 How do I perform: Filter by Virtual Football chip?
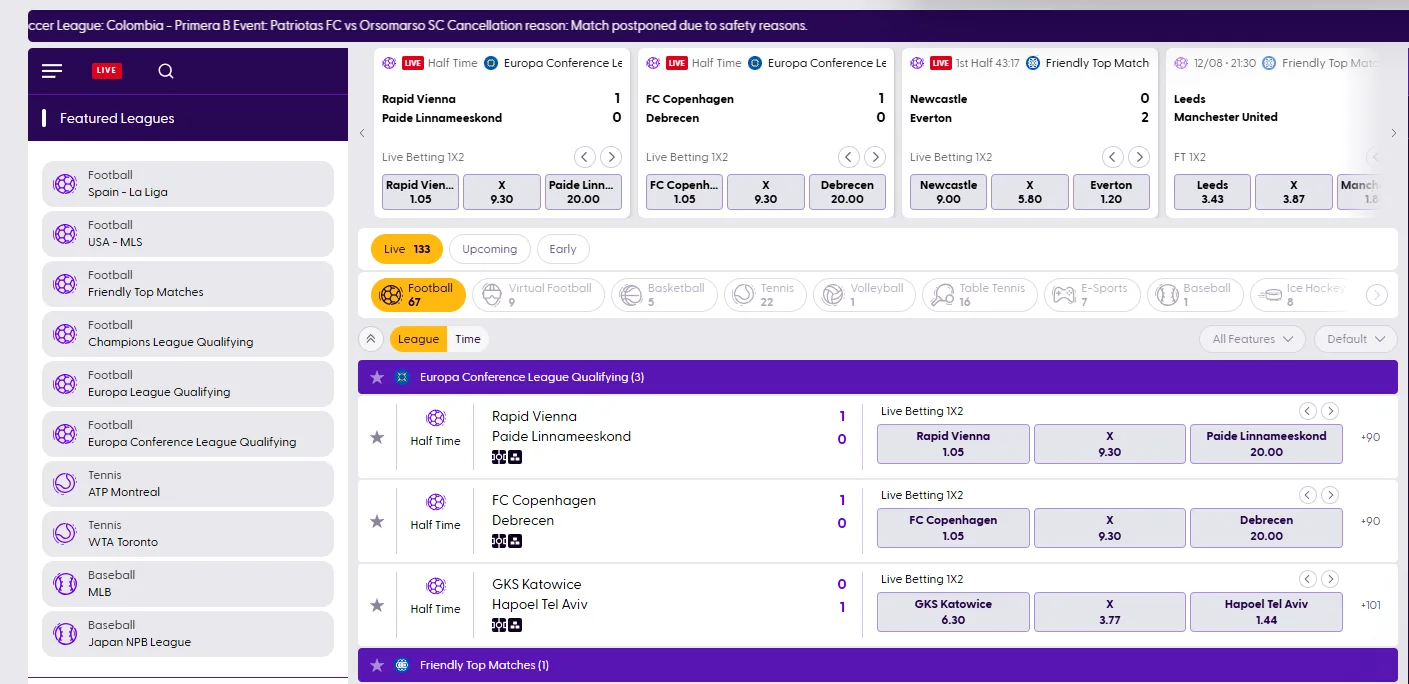538,295
